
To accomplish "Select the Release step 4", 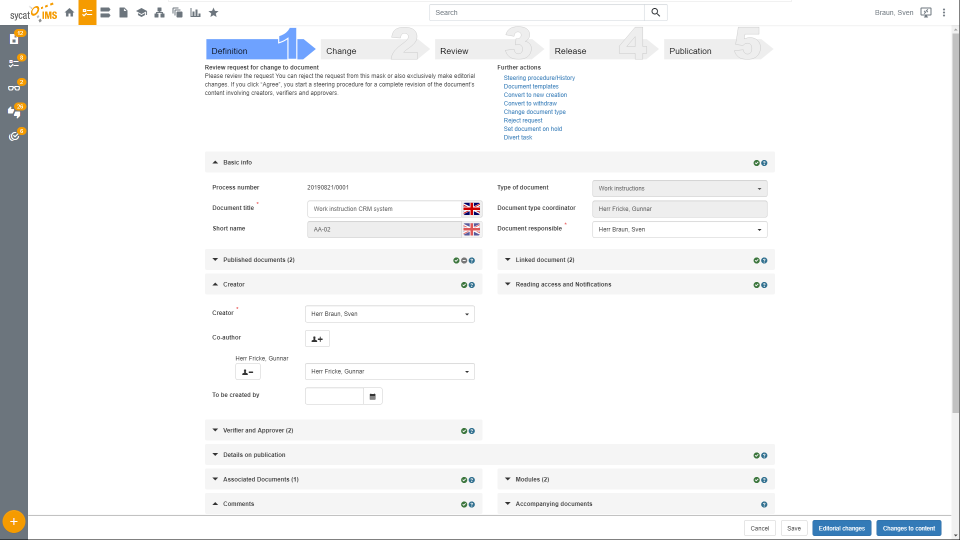I will pyautogui.click(x=604, y=49).
